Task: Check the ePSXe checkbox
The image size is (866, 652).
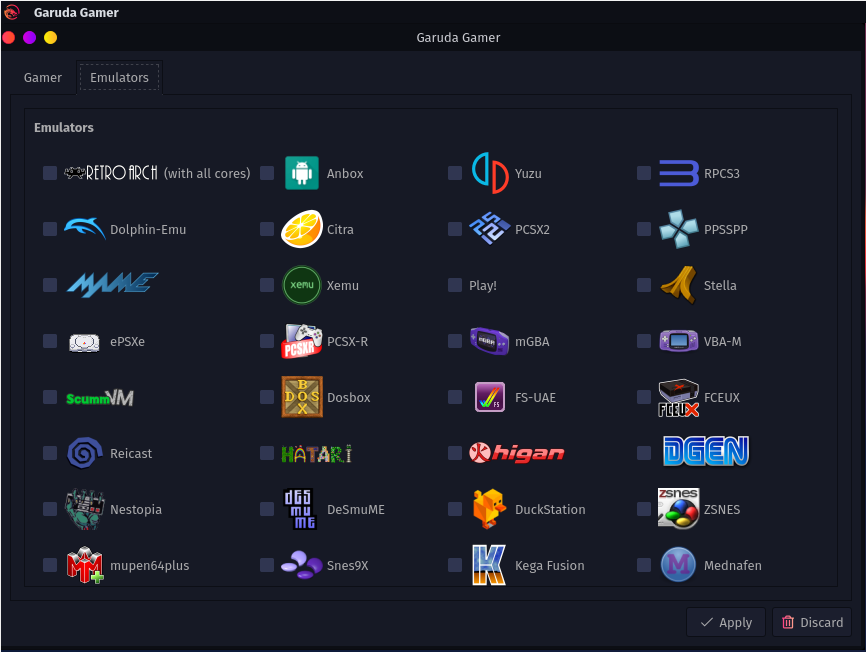Action: point(50,341)
